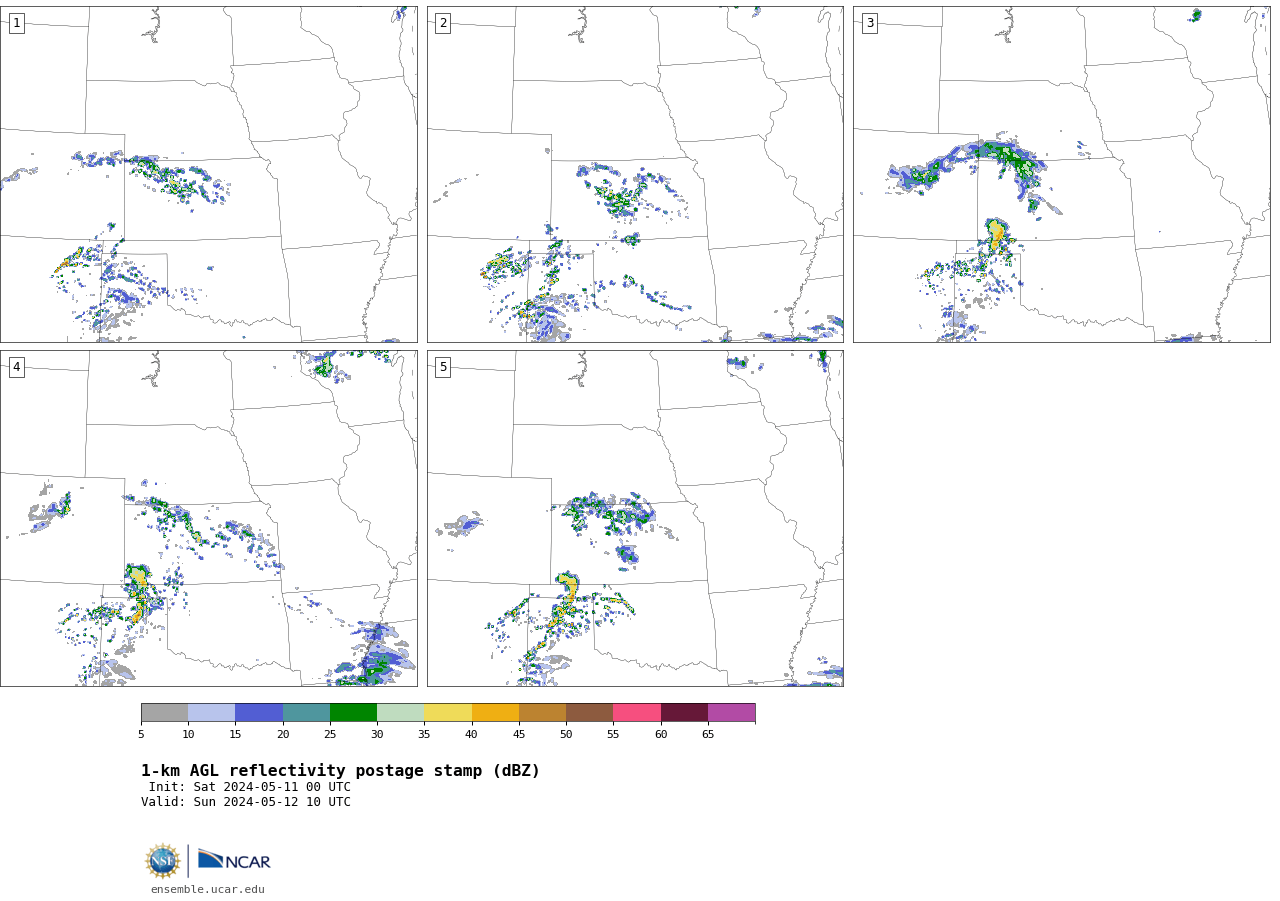Click the pink 55-60 dBZ swatch
1280x901 pixels.
point(637,713)
